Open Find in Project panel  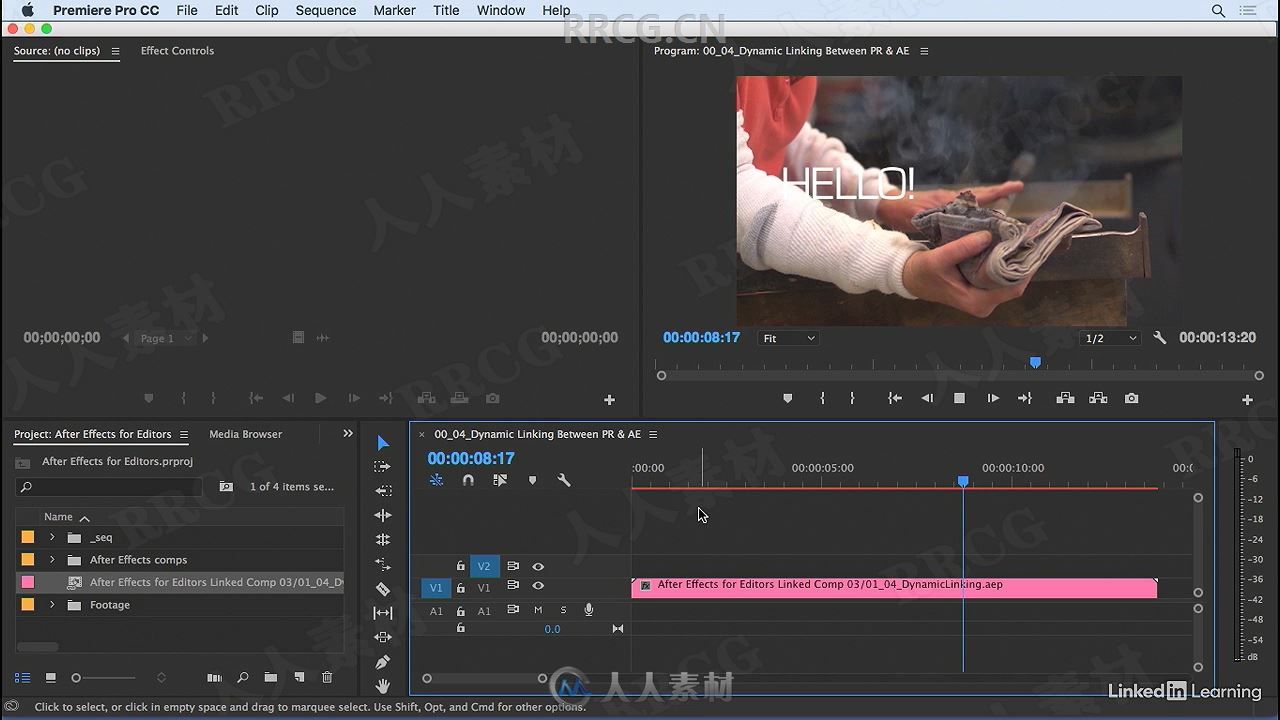(x=243, y=678)
